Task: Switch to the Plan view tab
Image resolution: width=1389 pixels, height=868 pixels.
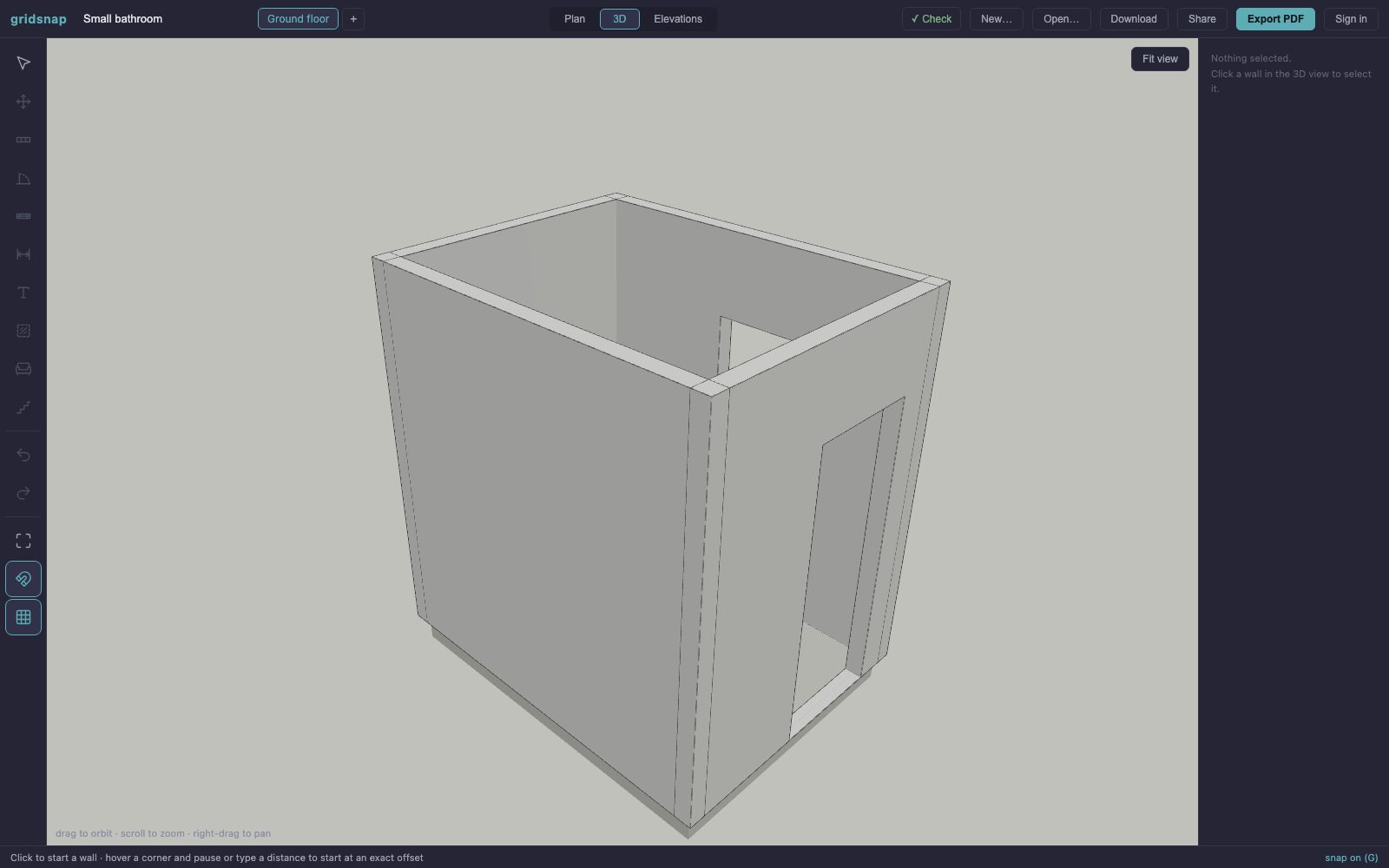Action: coord(575,19)
